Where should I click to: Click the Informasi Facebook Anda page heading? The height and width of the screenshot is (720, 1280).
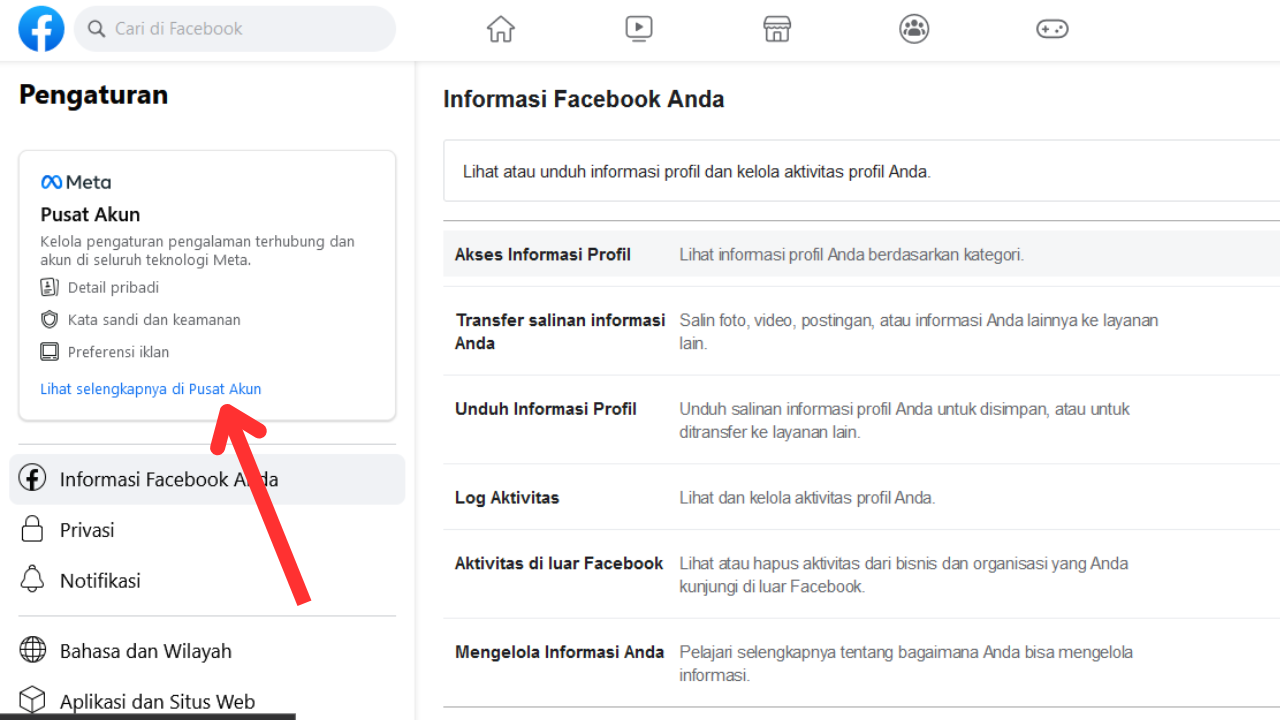[584, 99]
